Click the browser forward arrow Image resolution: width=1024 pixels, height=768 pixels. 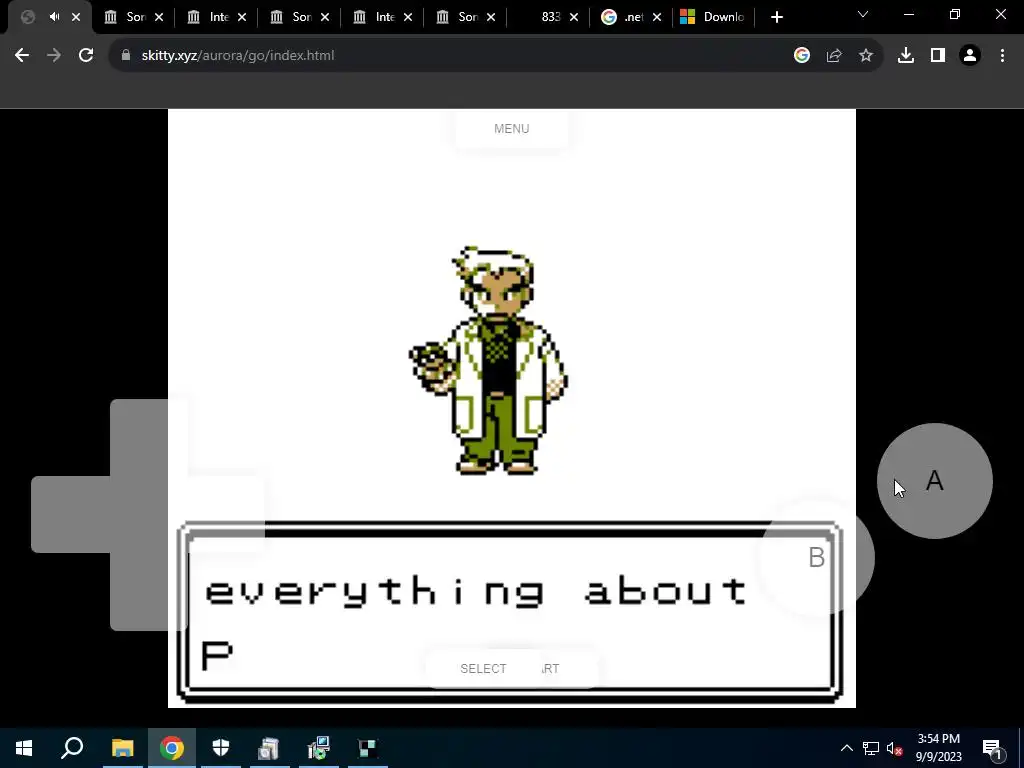point(54,56)
